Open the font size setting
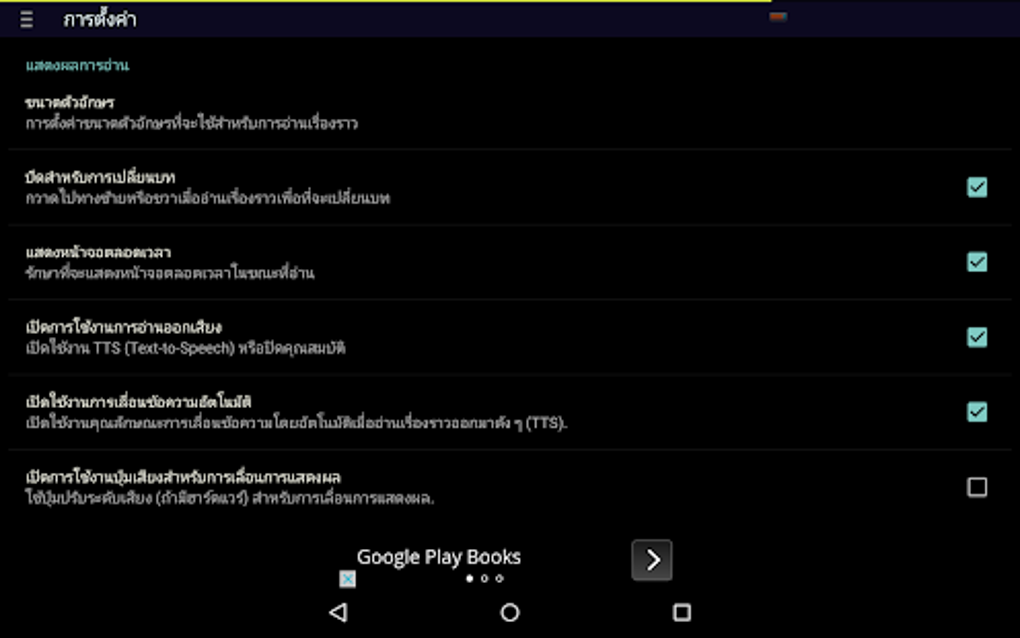Viewport: 1020px width, 638px height. 510,113
